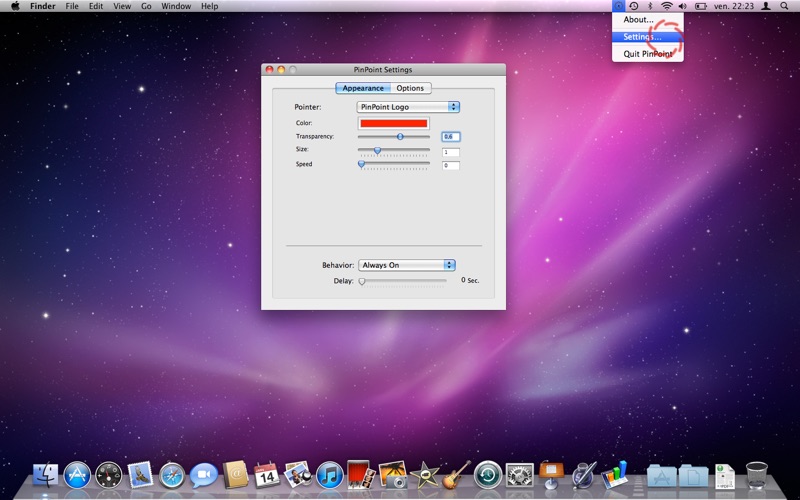Click the PinPoint menu bar icon
The width and height of the screenshot is (800, 500).
(x=619, y=6)
